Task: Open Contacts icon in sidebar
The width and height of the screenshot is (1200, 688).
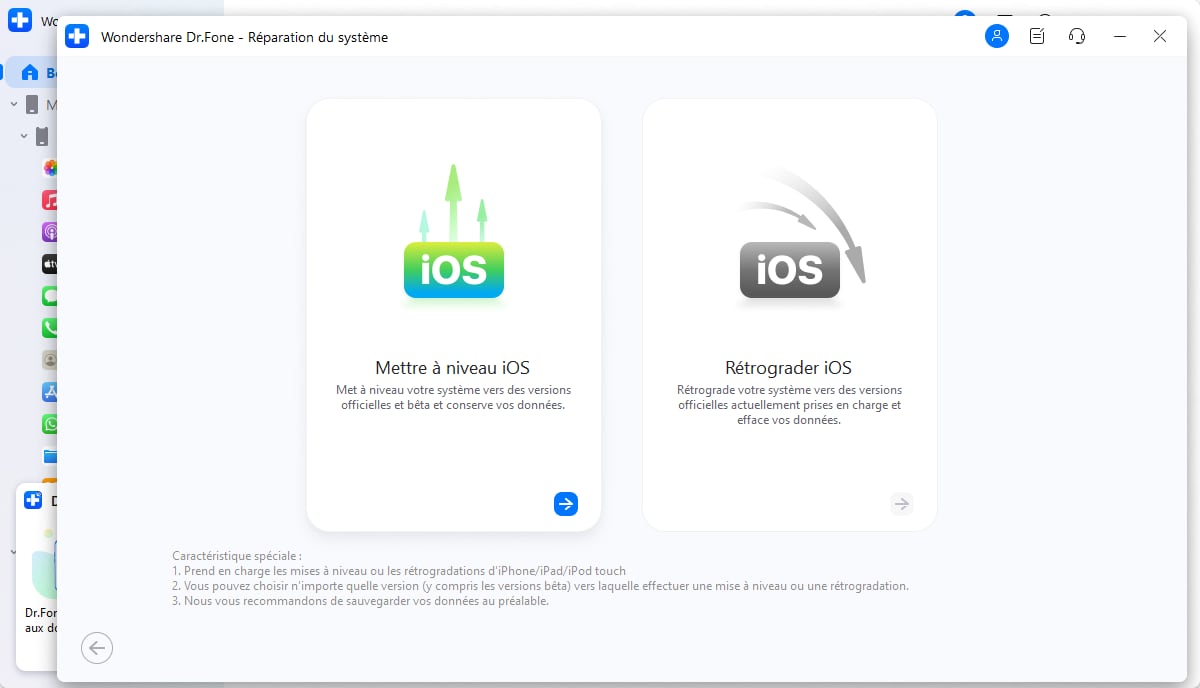Action: point(50,359)
